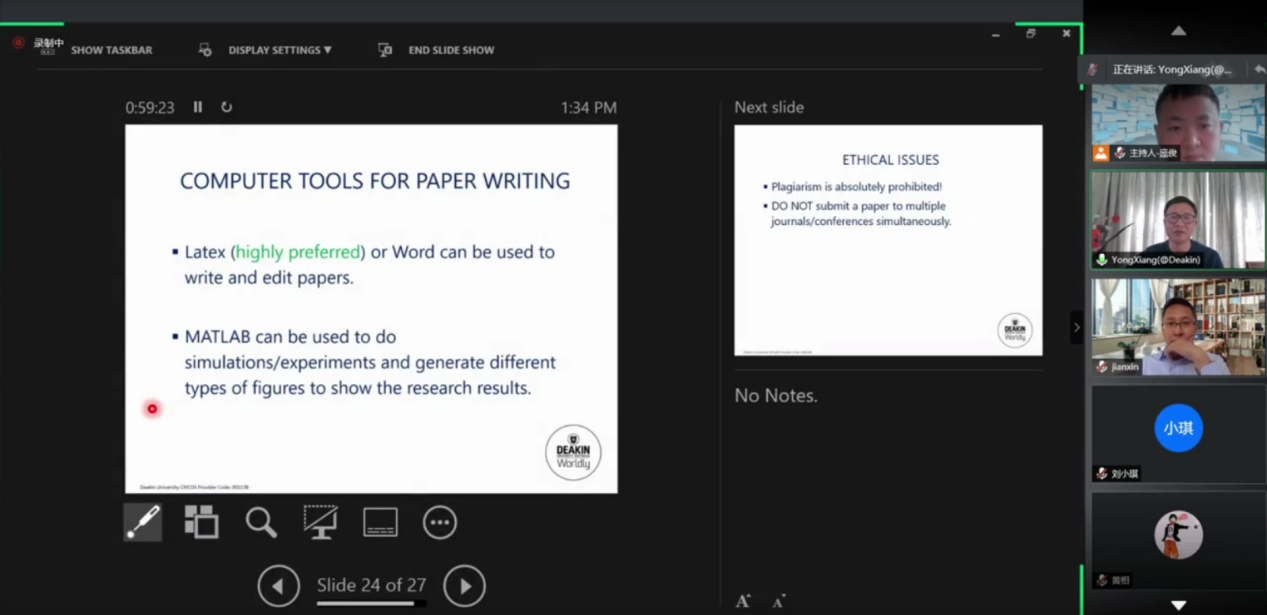Viewport: 1267px width, 615px height.
Task: Make the notes text smaller
Action: (779, 601)
